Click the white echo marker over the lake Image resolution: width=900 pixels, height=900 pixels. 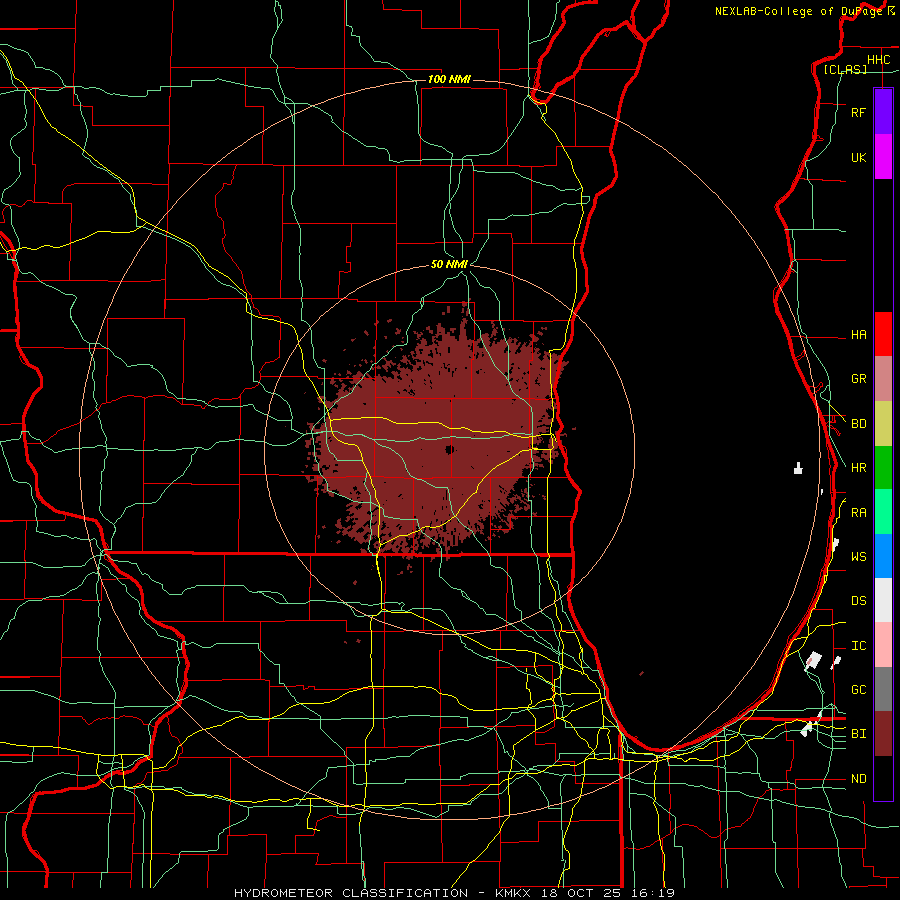(798, 468)
